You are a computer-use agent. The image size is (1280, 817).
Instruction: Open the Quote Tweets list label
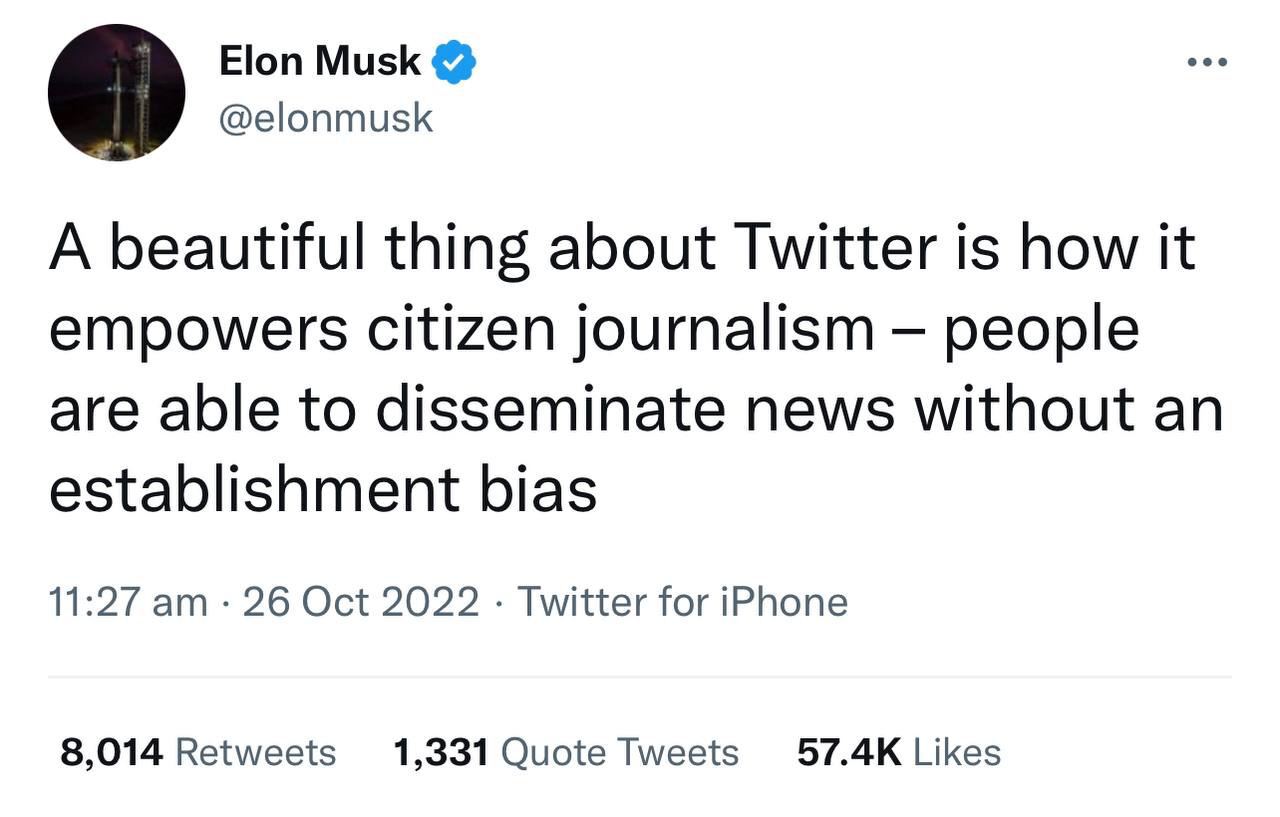(x=619, y=752)
